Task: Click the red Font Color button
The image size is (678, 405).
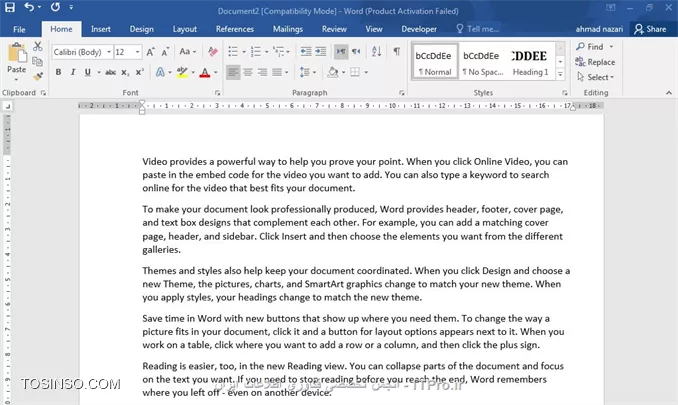Action: tap(205, 72)
